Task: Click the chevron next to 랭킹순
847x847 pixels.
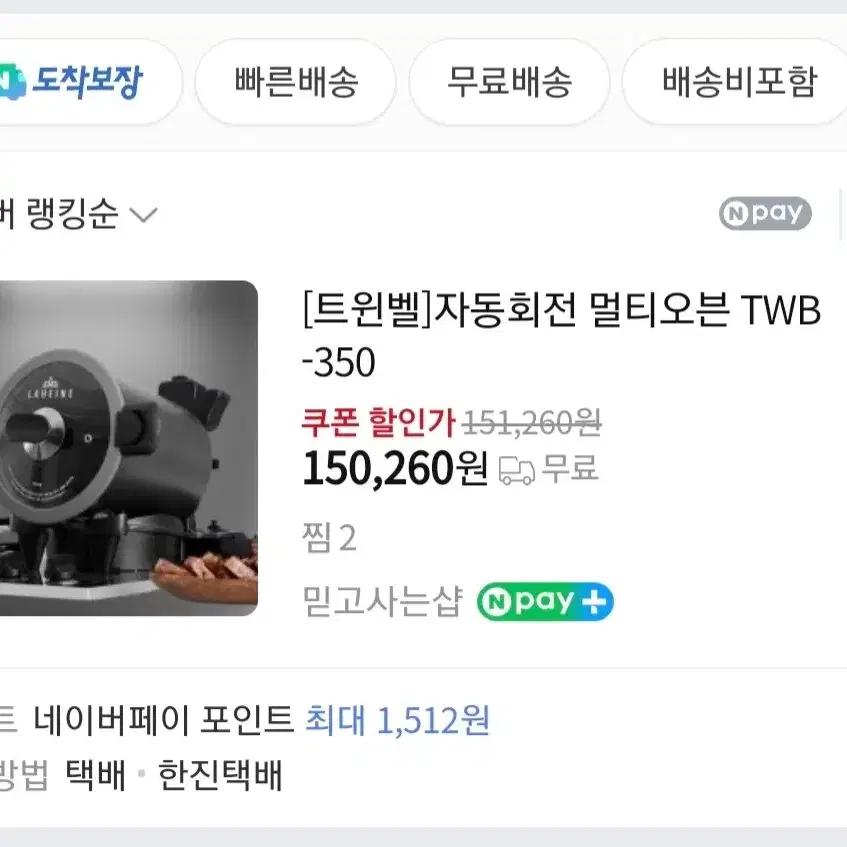Action: (x=144, y=215)
